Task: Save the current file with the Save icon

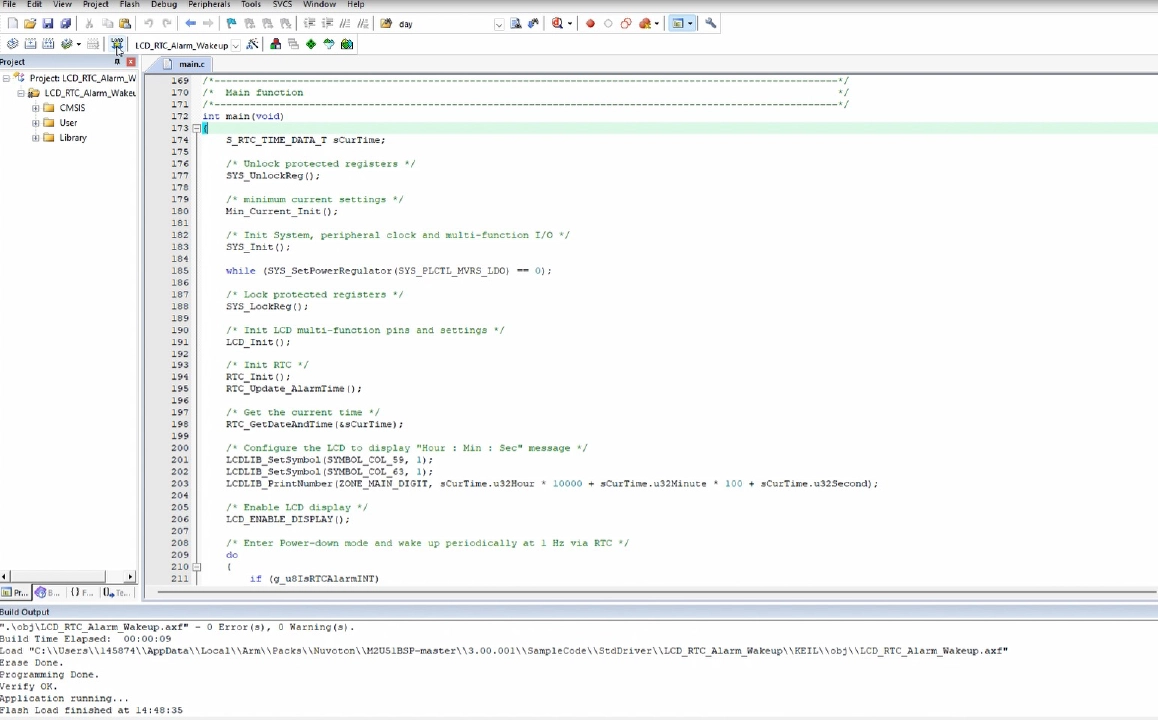Action: pyautogui.click(x=48, y=24)
